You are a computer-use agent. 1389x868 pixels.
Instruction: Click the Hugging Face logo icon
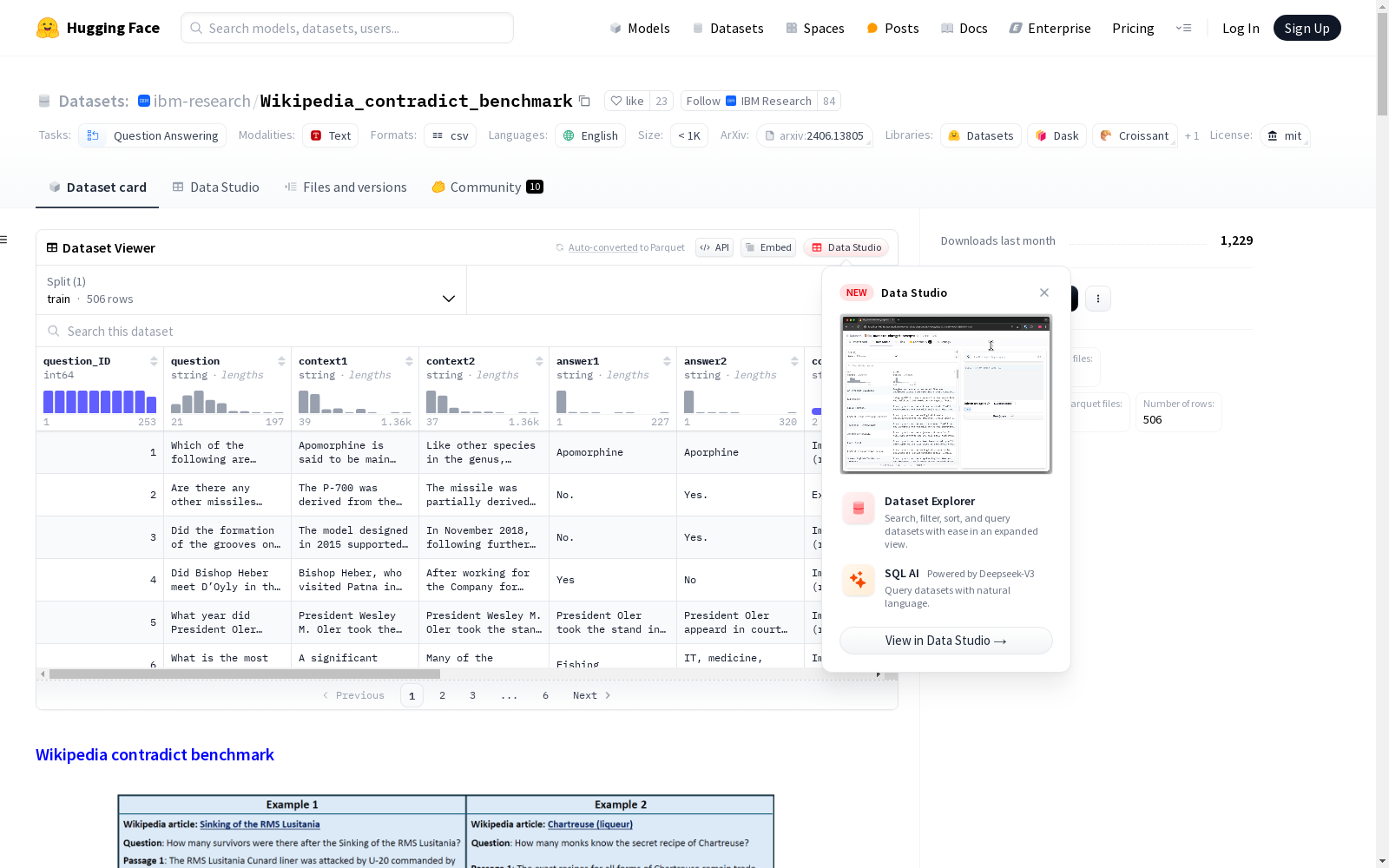pyautogui.click(x=48, y=28)
